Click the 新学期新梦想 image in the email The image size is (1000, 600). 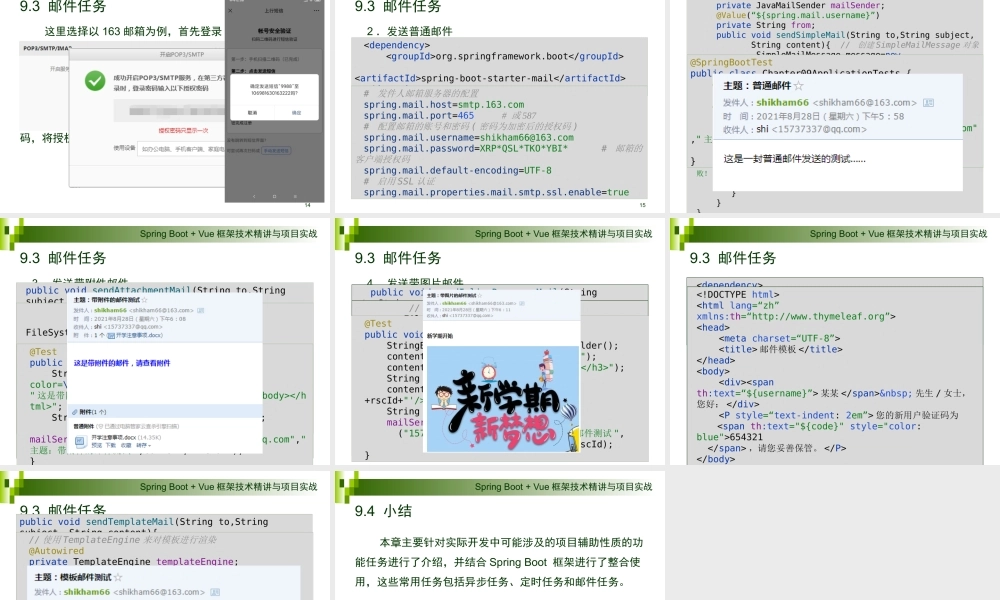pos(502,399)
